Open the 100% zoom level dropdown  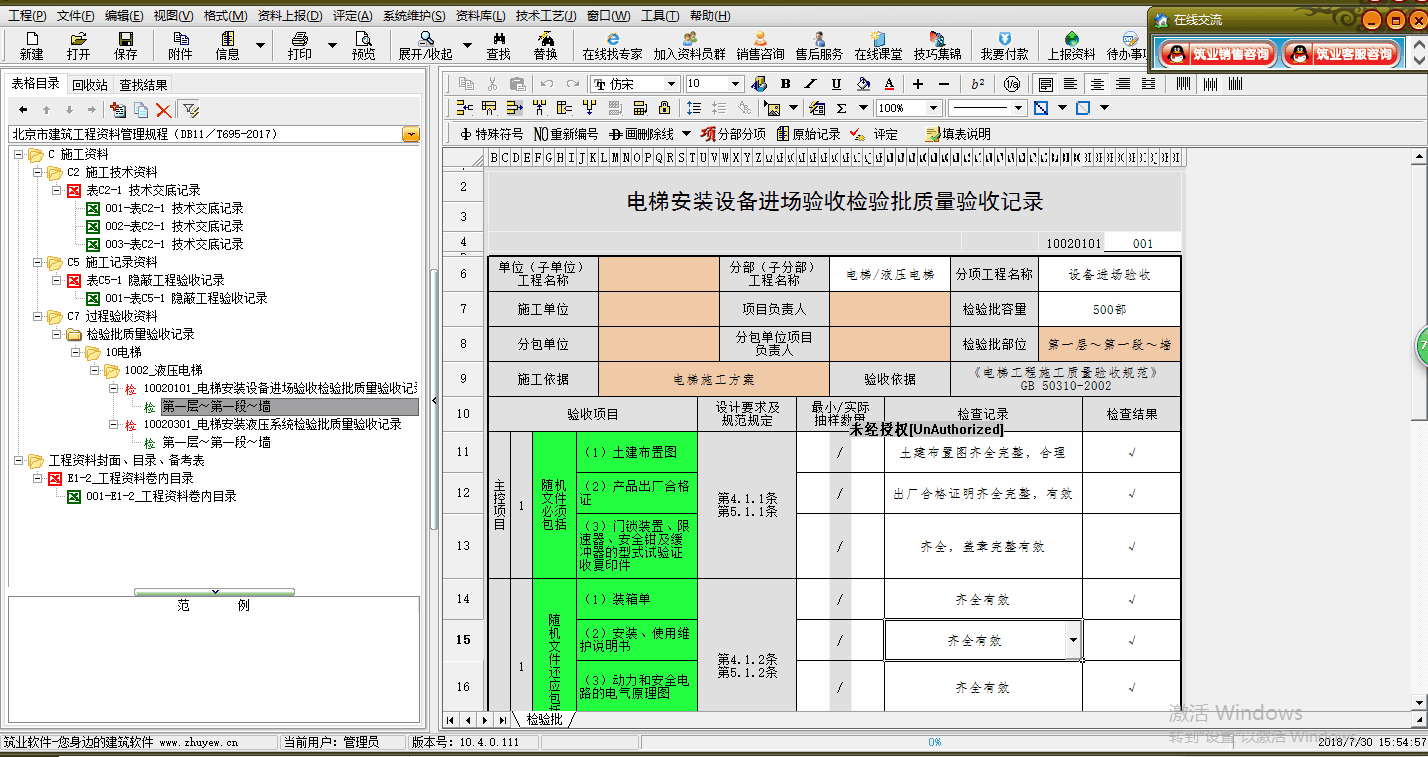click(x=934, y=108)
